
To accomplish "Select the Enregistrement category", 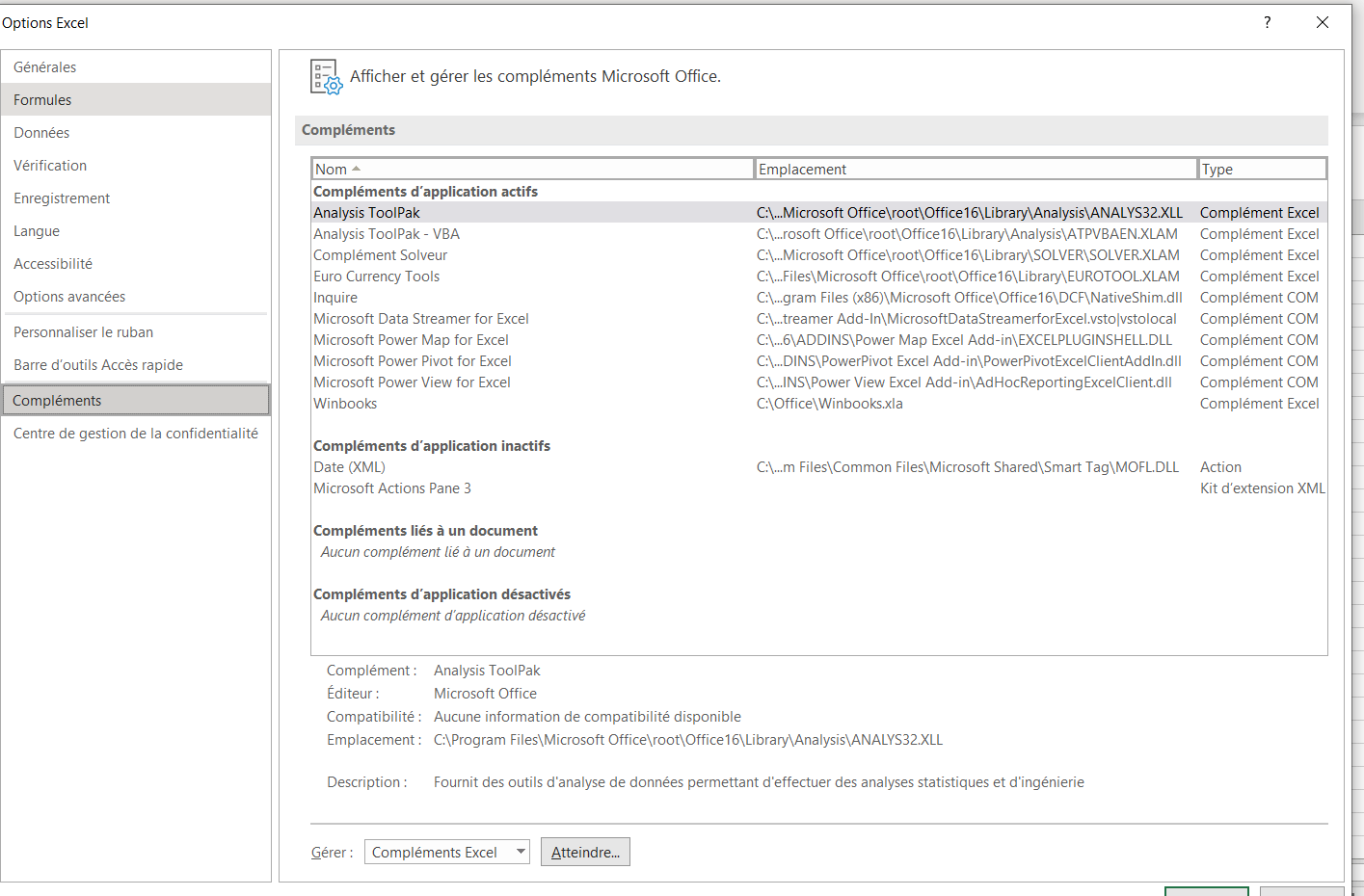I will pos(136,198).
